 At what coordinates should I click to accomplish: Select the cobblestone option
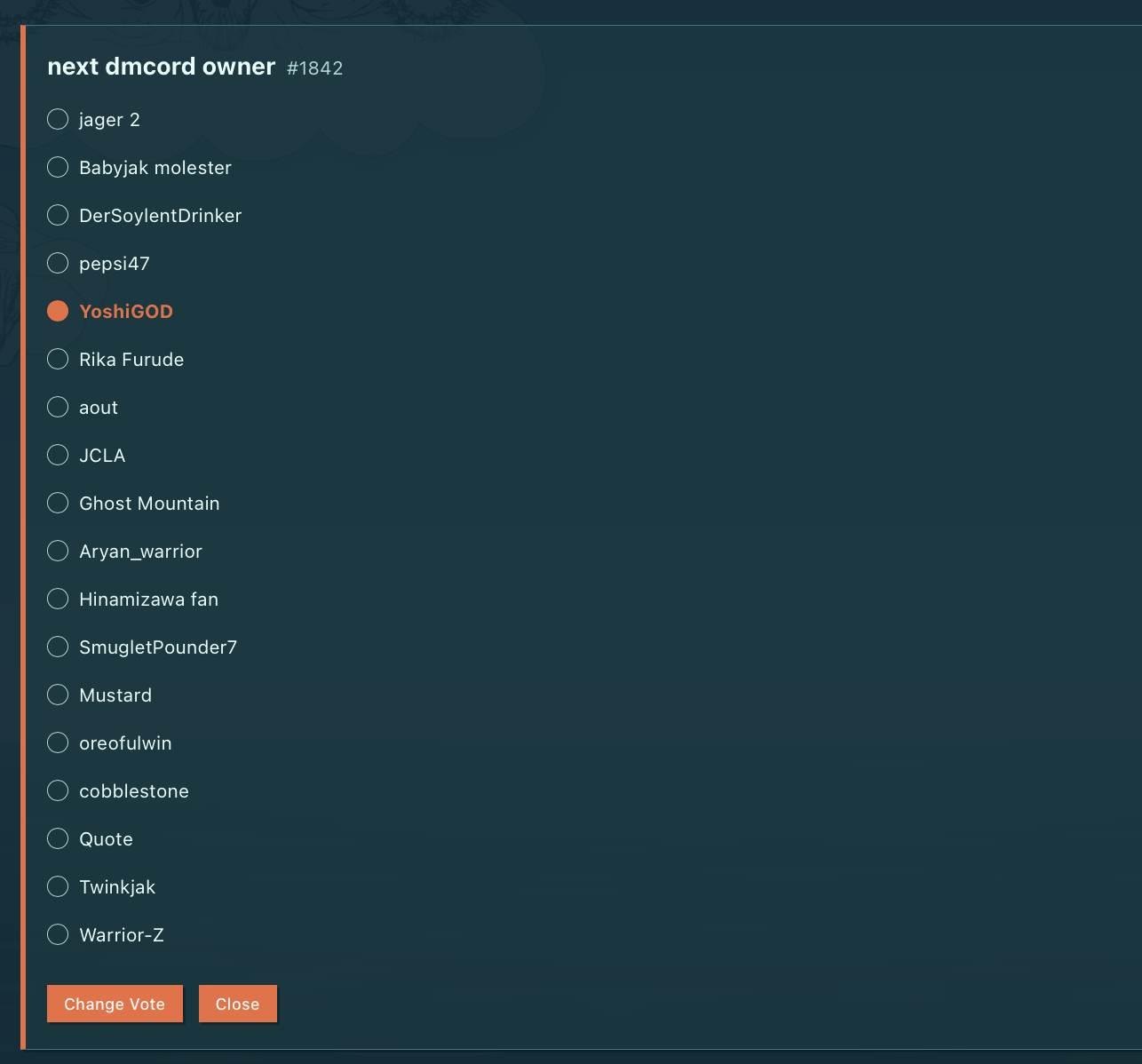[x=58, y=790]
